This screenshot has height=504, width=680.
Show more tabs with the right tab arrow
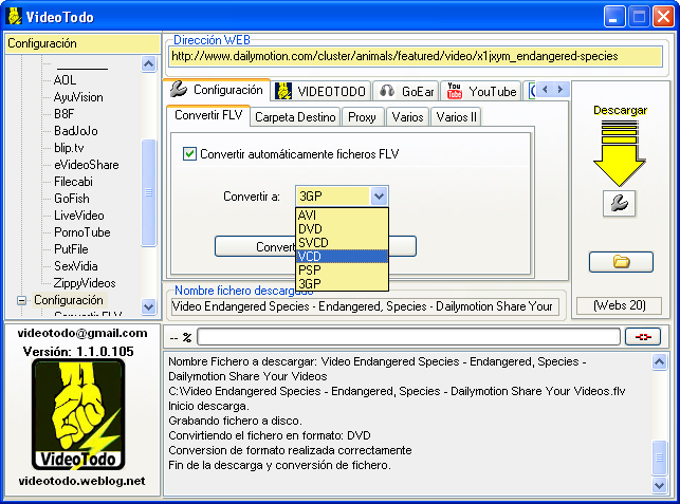(x=560, y=90)
